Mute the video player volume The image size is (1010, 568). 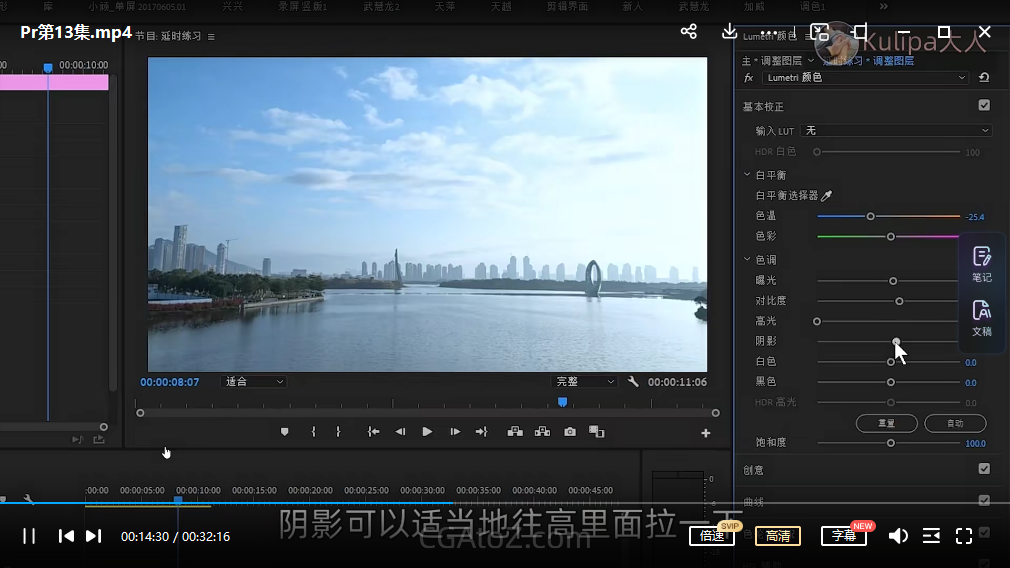coord(898,536)
